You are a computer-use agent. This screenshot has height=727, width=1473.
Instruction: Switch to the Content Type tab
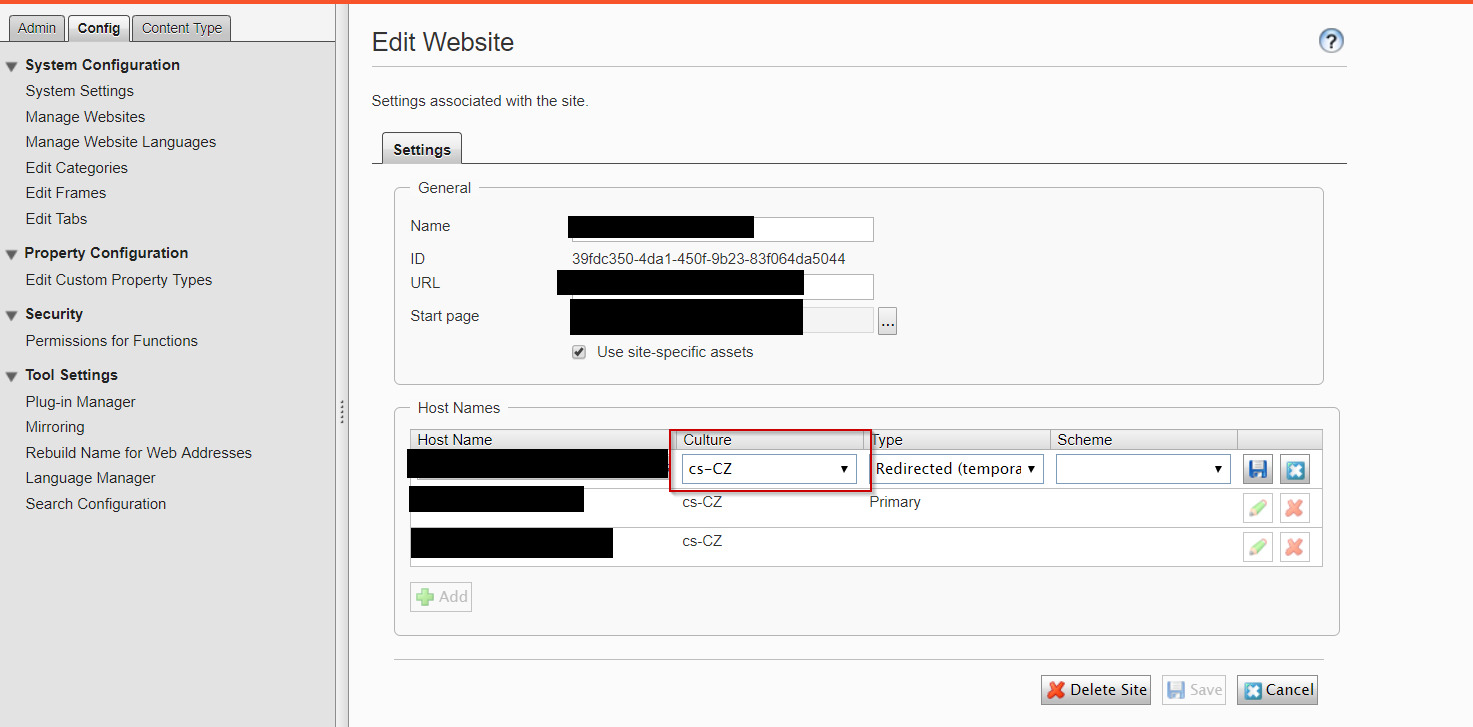coord(181,28)
